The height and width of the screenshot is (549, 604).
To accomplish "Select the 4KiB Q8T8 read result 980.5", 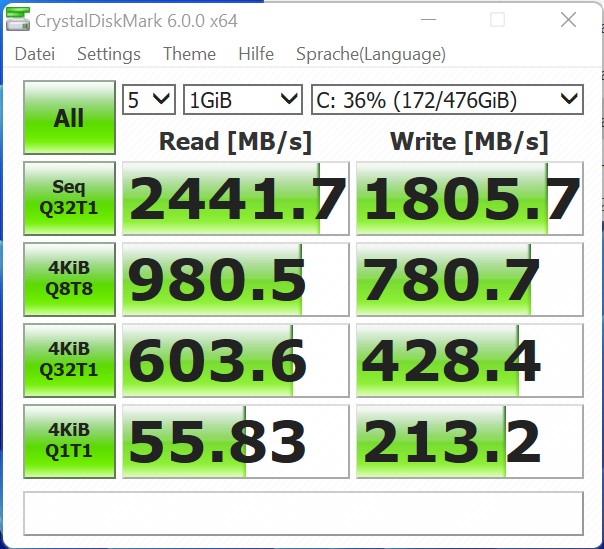I will point(236,279).
